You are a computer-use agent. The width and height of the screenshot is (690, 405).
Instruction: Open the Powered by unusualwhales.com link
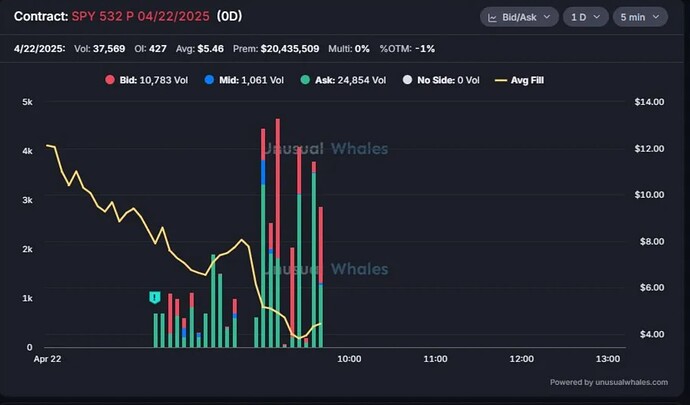614,381
